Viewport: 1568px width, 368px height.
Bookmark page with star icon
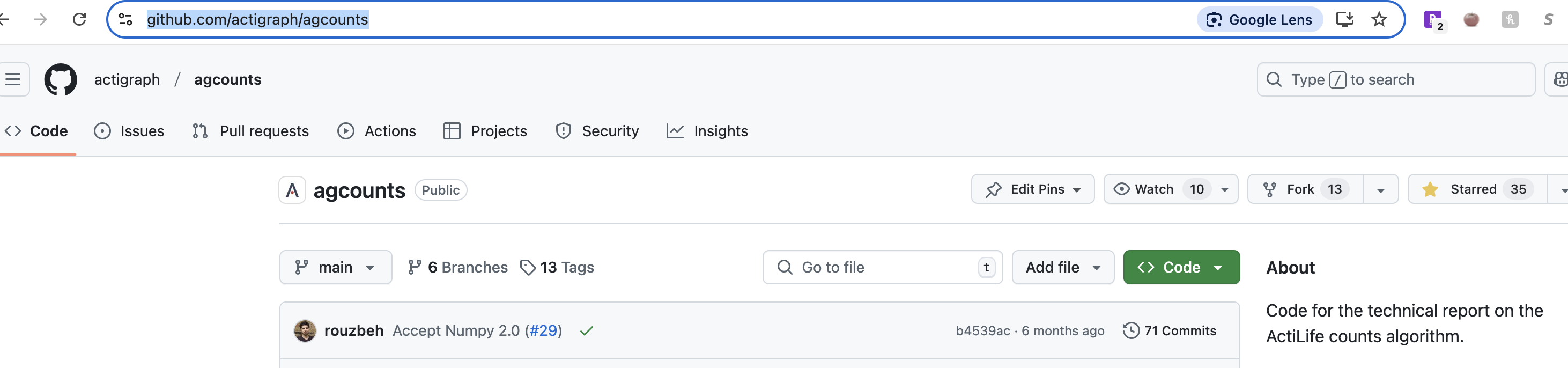click(x=1379, y=19)
